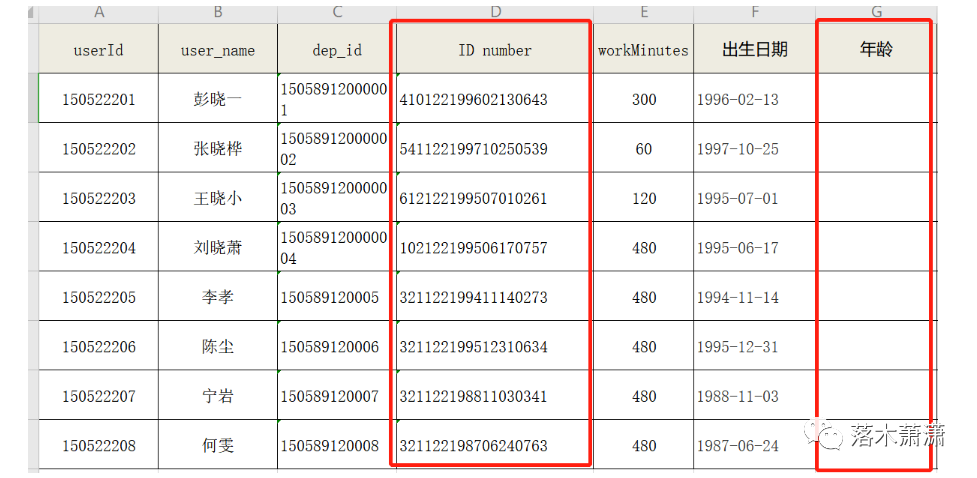Screen dimensions: 977x478
Task: Select the name cell 何雯
Action: (x=218, y=445)
